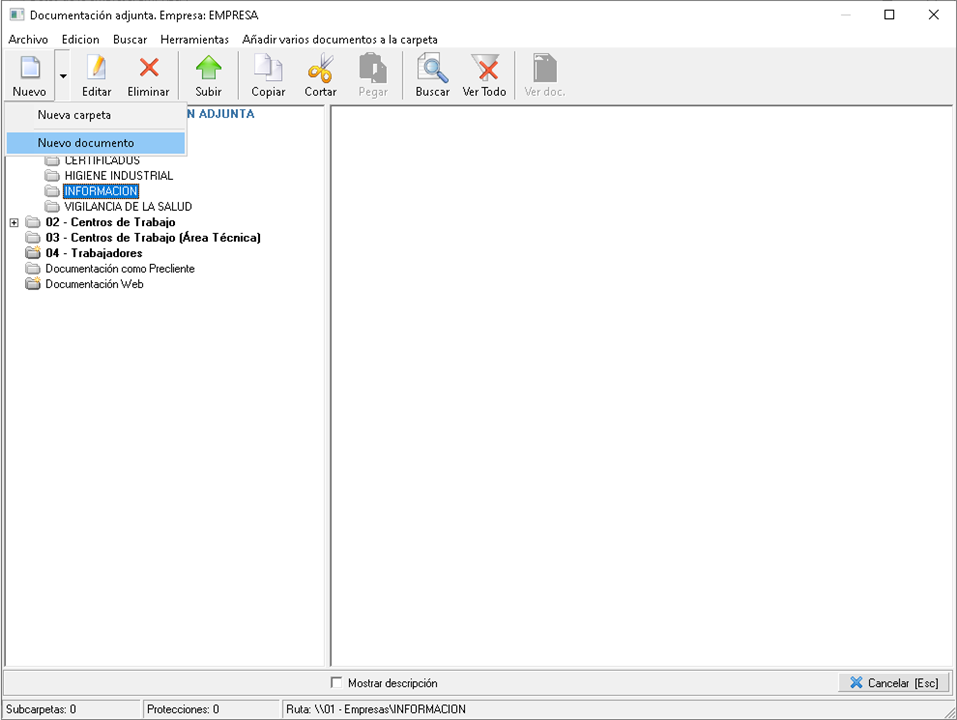Click the Buscar magnifier icon

(x=432, y=69)
